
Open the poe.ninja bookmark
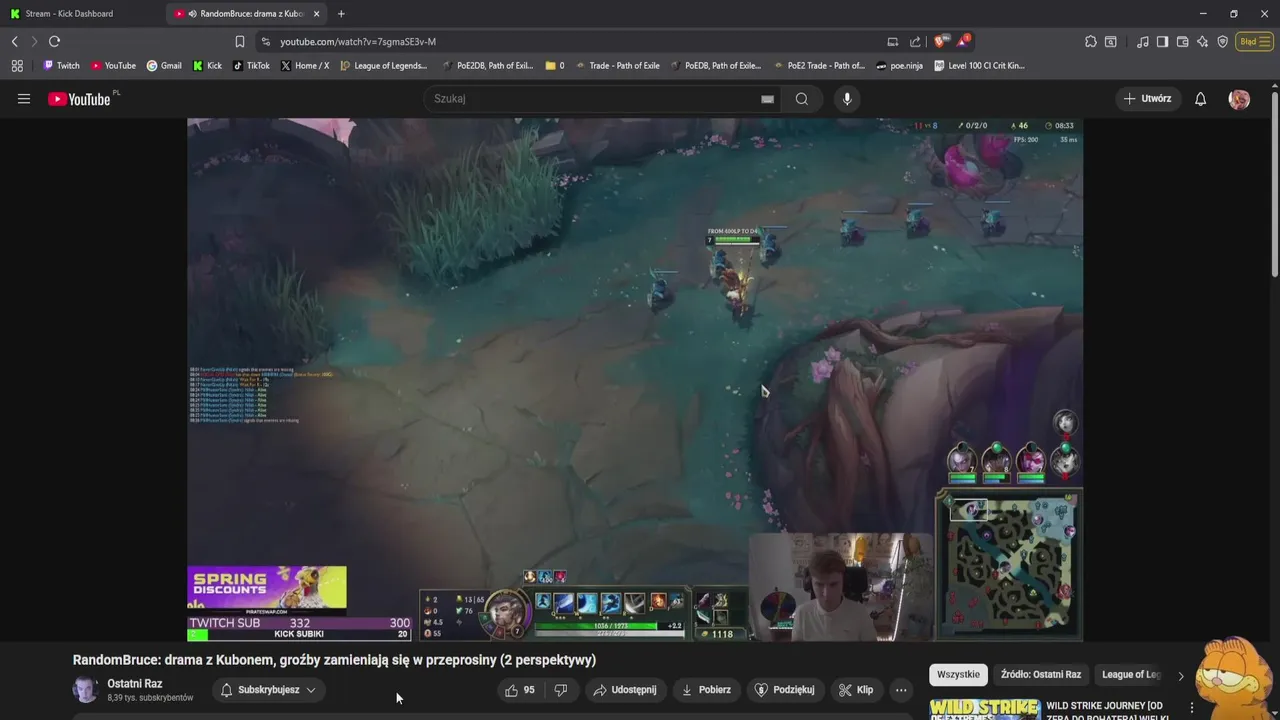(x=899, y=65)
